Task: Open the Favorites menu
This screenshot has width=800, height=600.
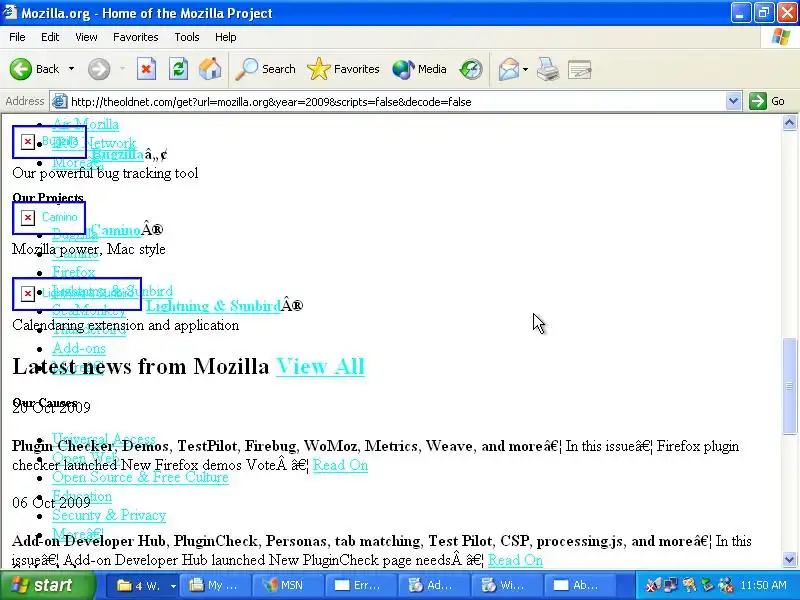Action: (x=136, y=37)
